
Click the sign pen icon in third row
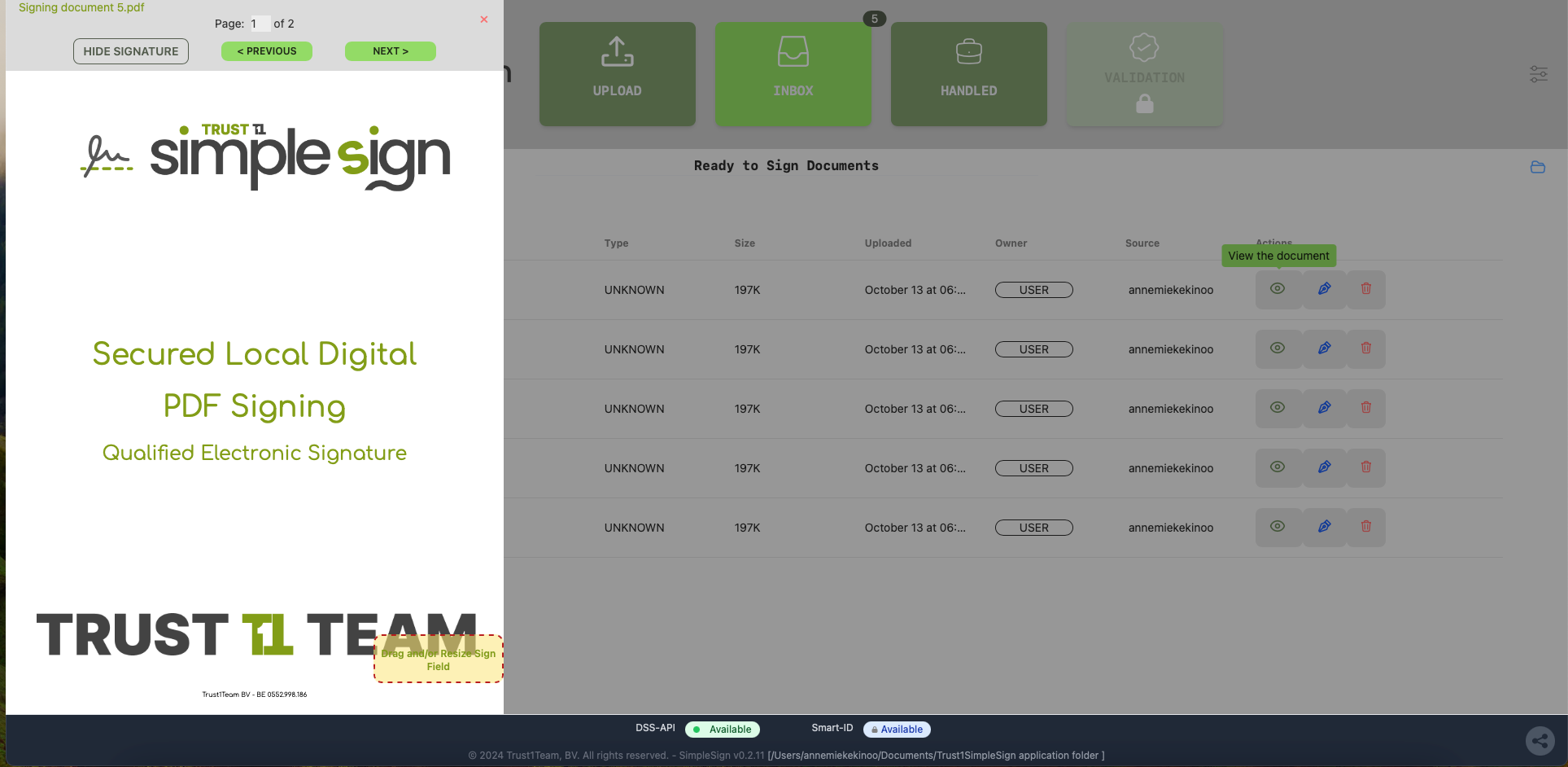(x=1325, y=408)
